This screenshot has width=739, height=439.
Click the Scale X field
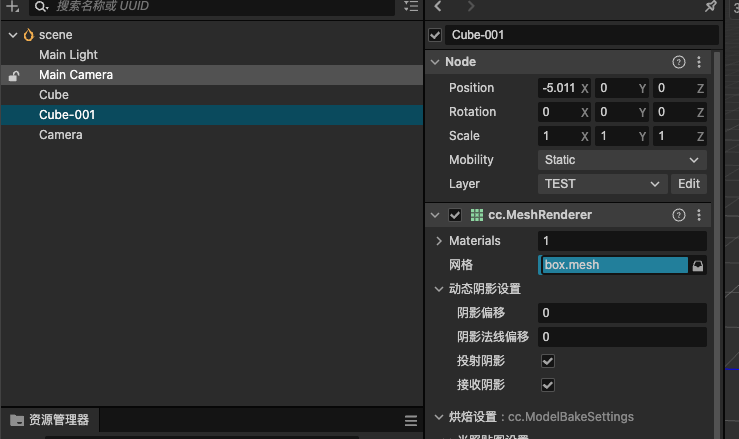[564, 136]
